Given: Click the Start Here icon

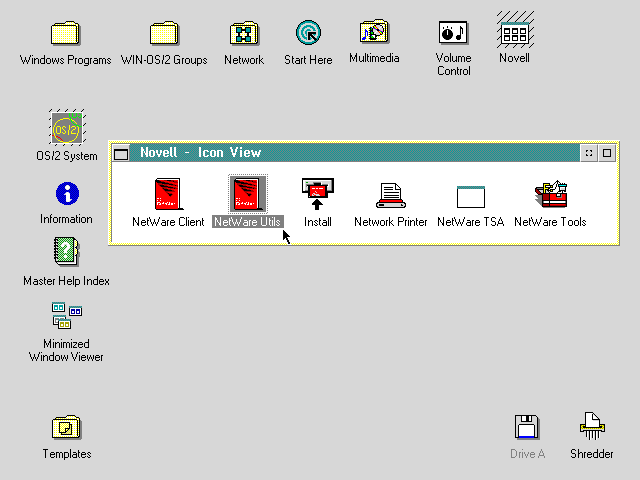Looking at the screenshot, I should point(308,33).
